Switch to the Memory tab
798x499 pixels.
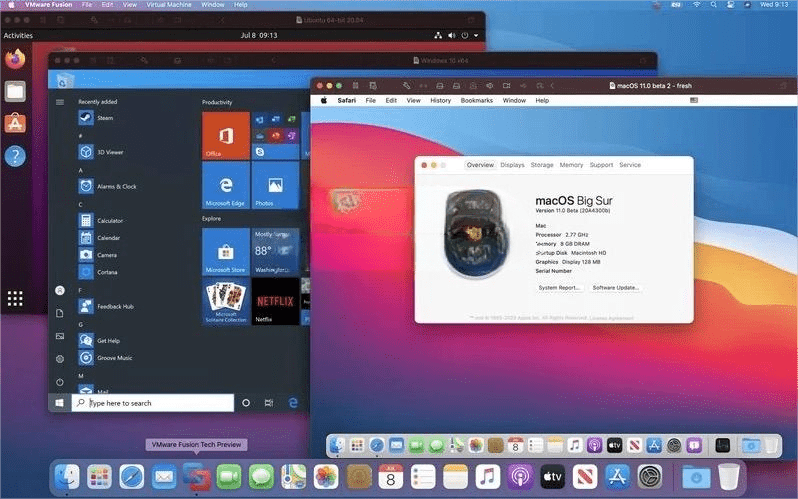click(x=571, y=165)
